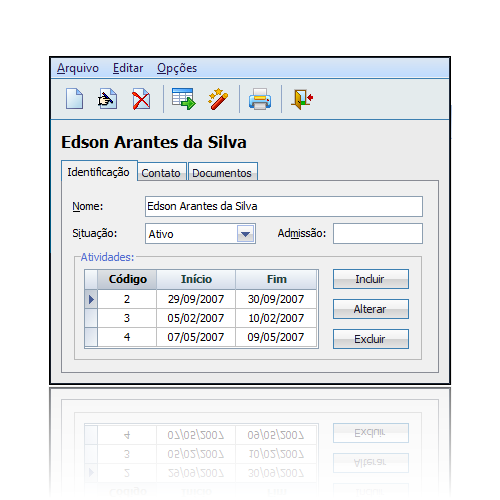
Task: Click the printer icon
Action: 260,99
